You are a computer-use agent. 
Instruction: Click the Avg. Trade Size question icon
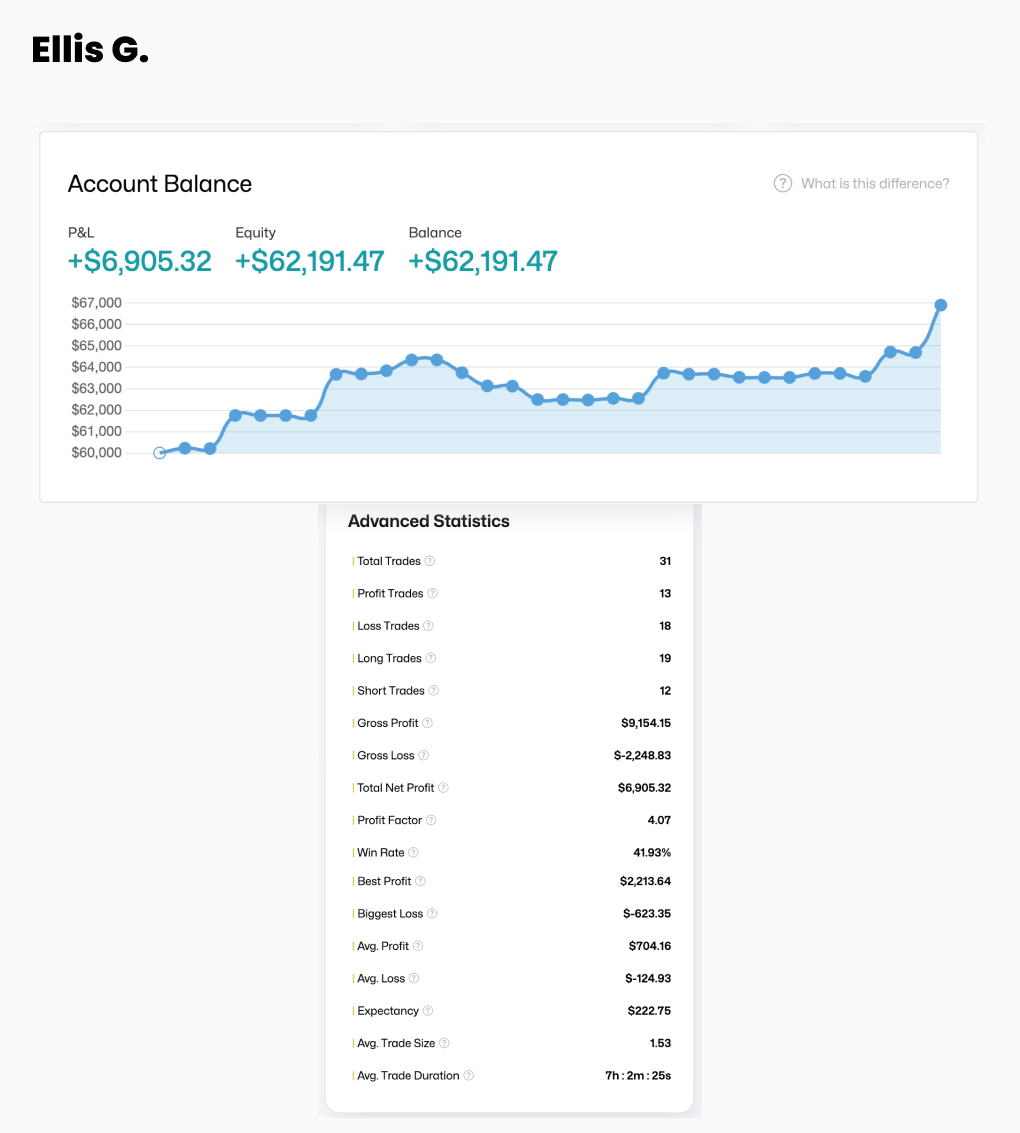(x=444, y=1043)
